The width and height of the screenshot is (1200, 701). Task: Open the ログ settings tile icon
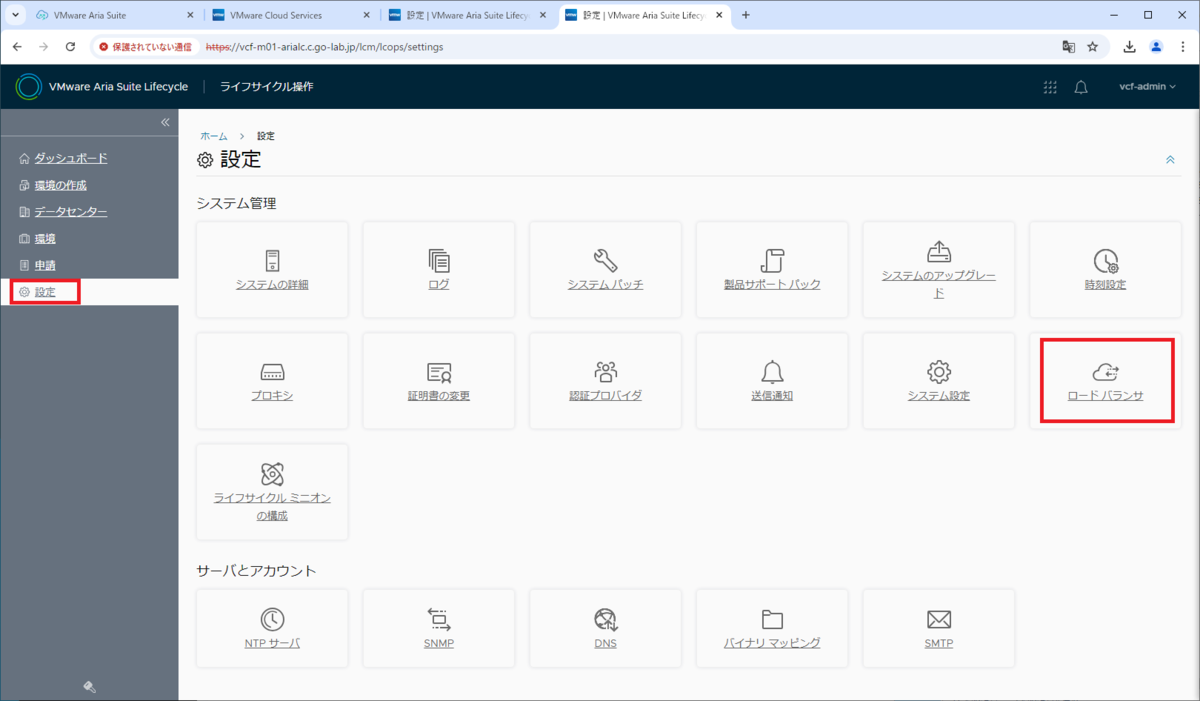(x=439, y=261)
